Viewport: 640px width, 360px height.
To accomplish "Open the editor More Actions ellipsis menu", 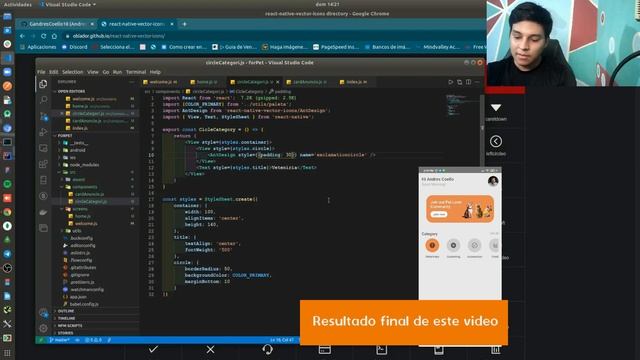I will pos(477,82).
